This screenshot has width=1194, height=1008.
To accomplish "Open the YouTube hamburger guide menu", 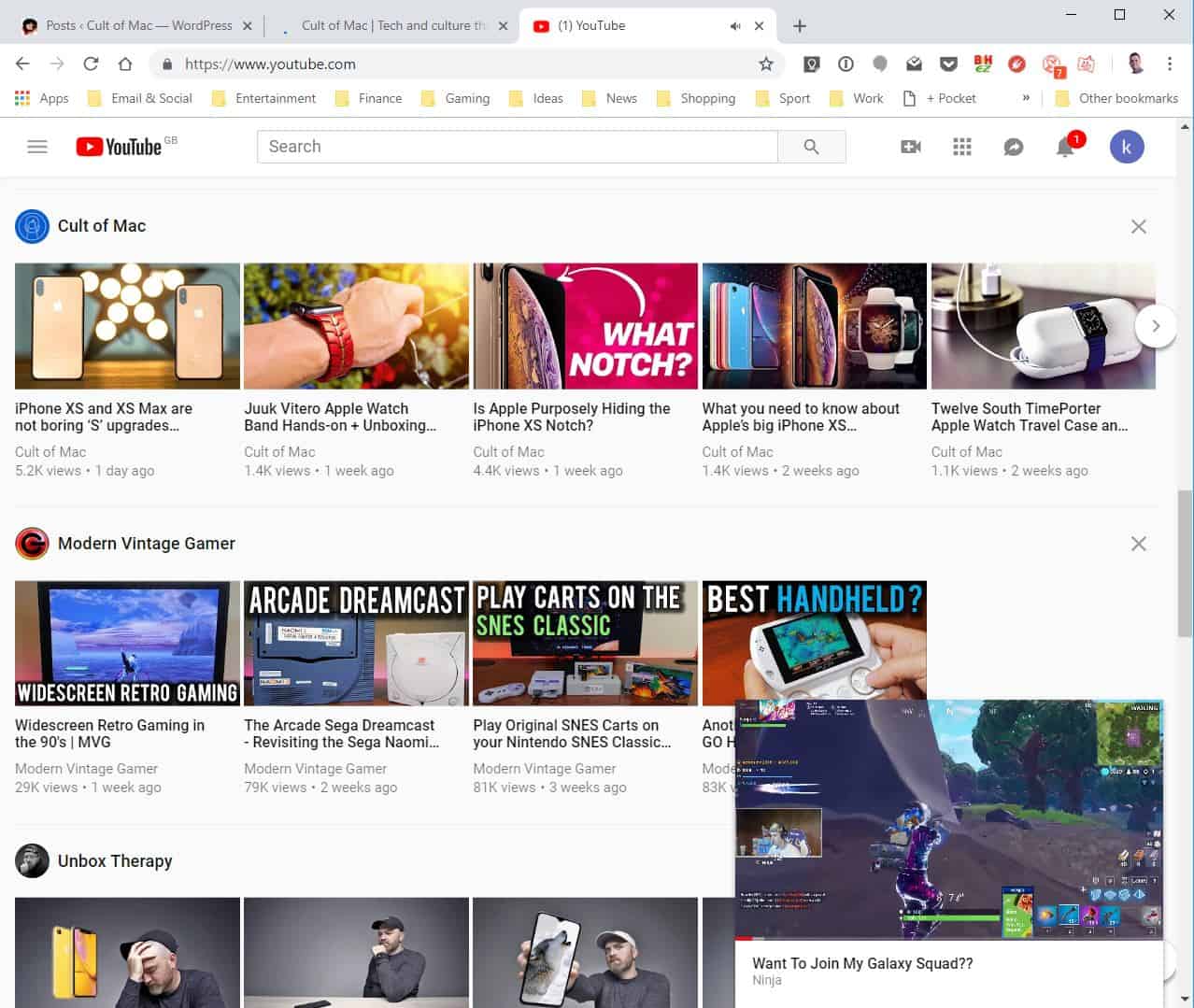I will [x=37, y=147].
